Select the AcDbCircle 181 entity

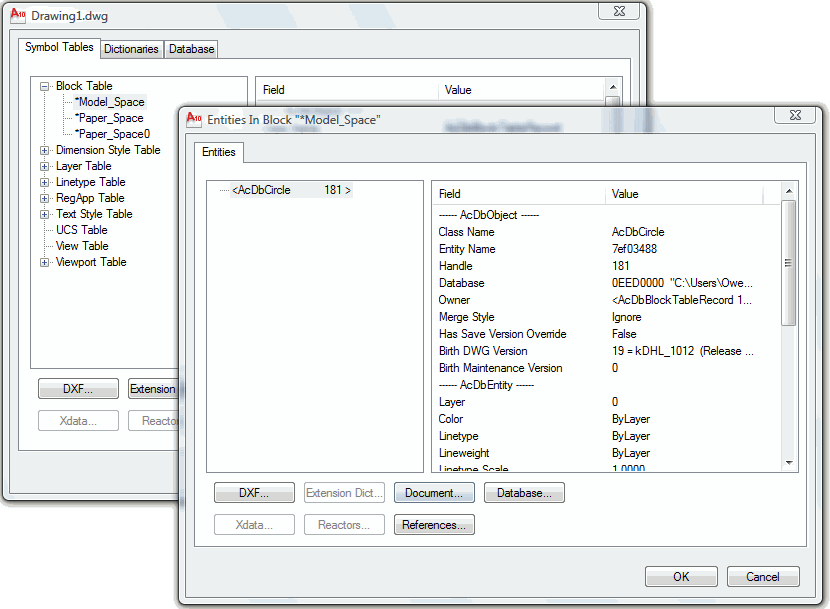click(291, 190)
